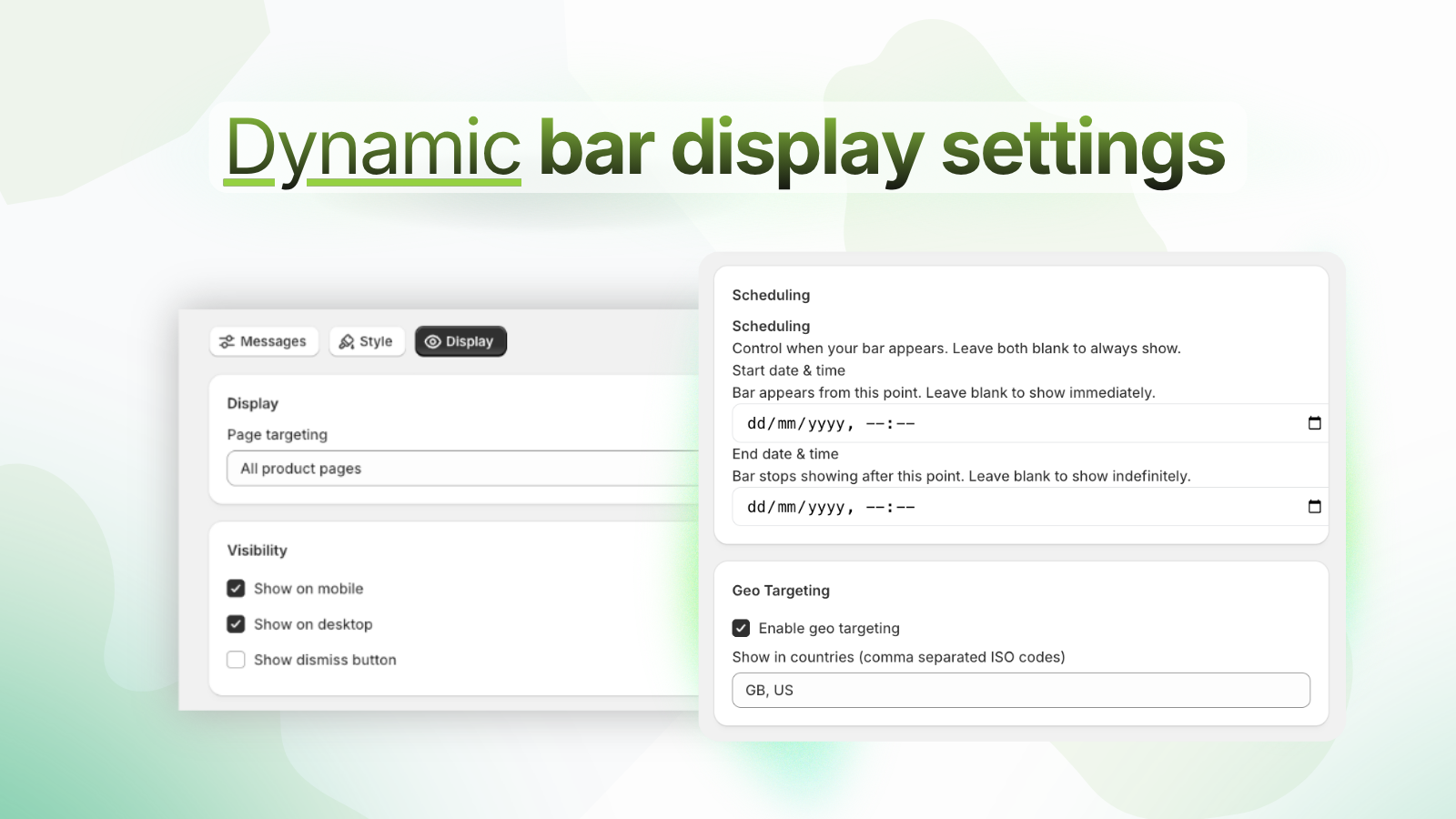This screenshot has height=819, width=1456.
Task: Click the End date & time field
Action: [1030, 507]
